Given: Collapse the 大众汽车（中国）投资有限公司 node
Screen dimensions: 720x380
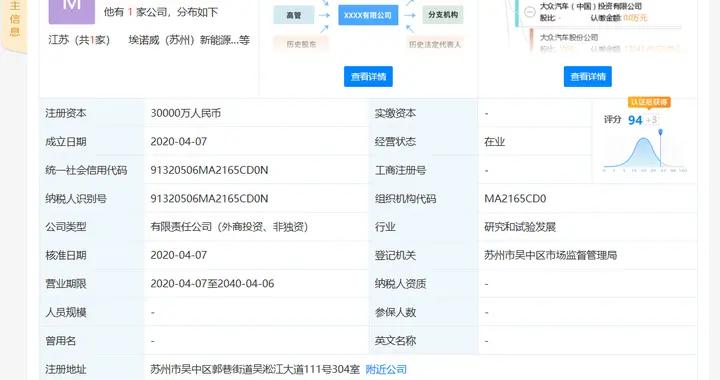Looking at the screenshot, I should pos(530,12).
